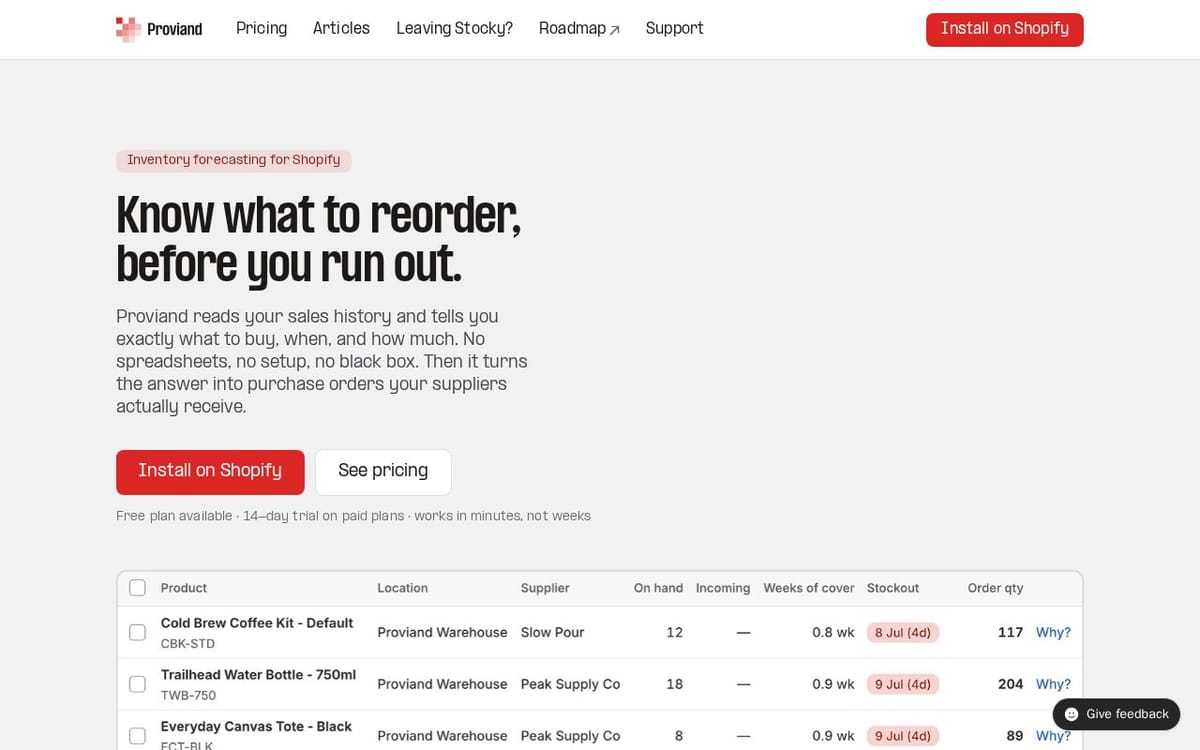This screenshot has height=750, width=1200.
Task: Click the 9 Jul (4d) badge in Trailhead row
Action: pos(903,684)
